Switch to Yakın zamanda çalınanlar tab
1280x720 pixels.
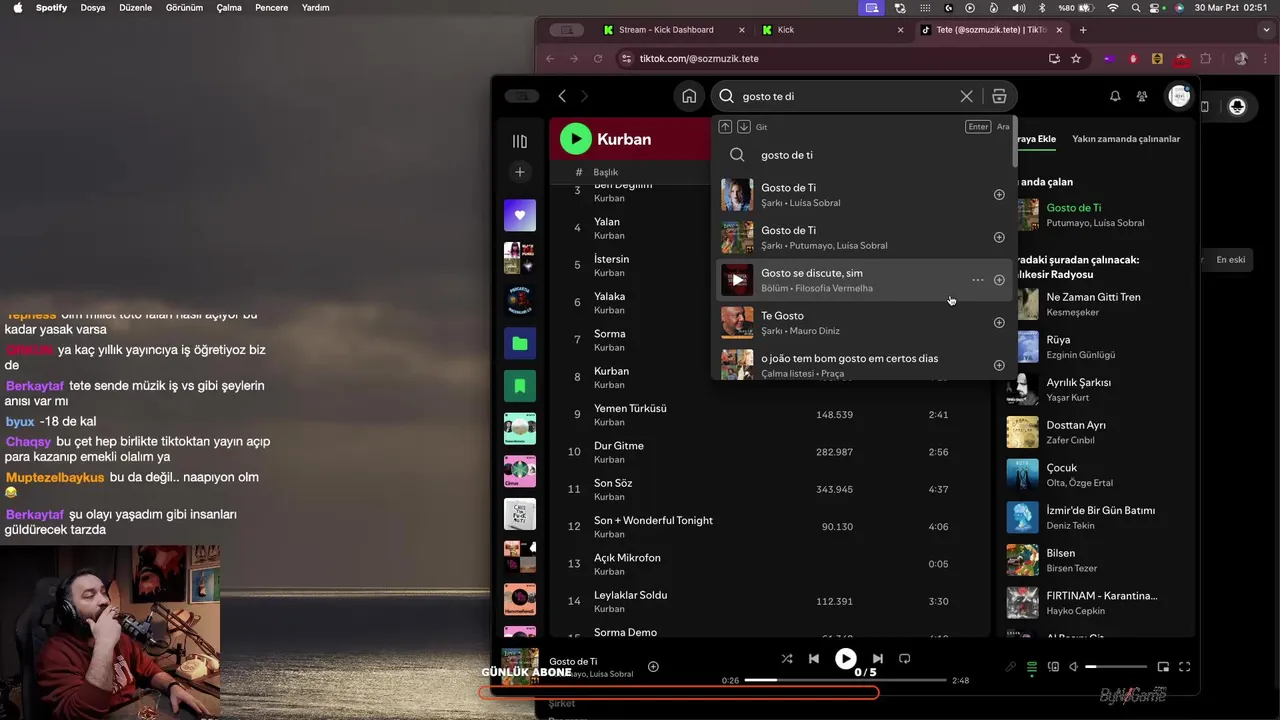(x=1126, y=139)
